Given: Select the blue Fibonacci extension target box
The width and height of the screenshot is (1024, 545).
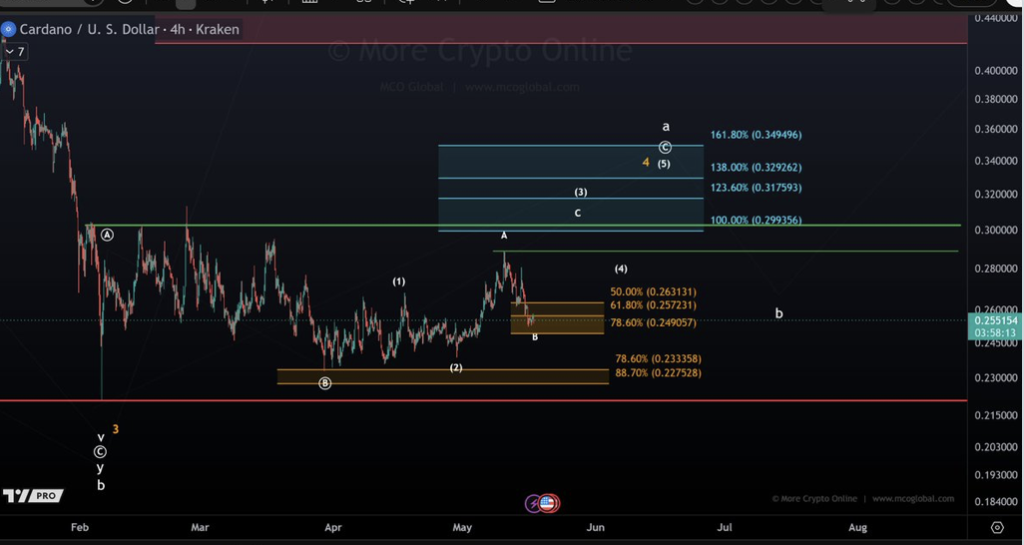Looking at the screenshot, I should coord(571,188).
